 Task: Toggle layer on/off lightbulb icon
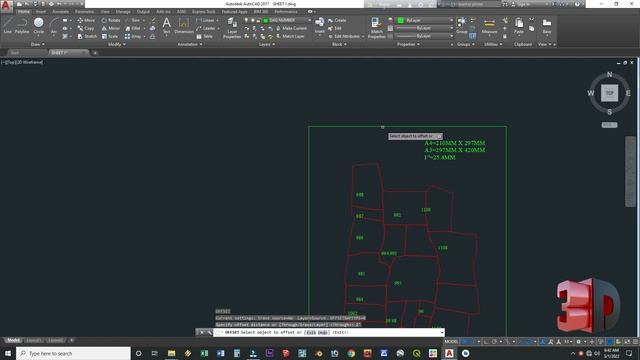point(246,20)
